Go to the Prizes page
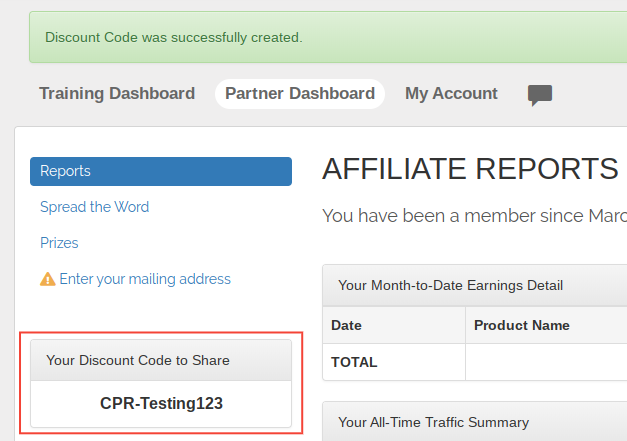This screenshot has width=627, height=441. [59, 243]
